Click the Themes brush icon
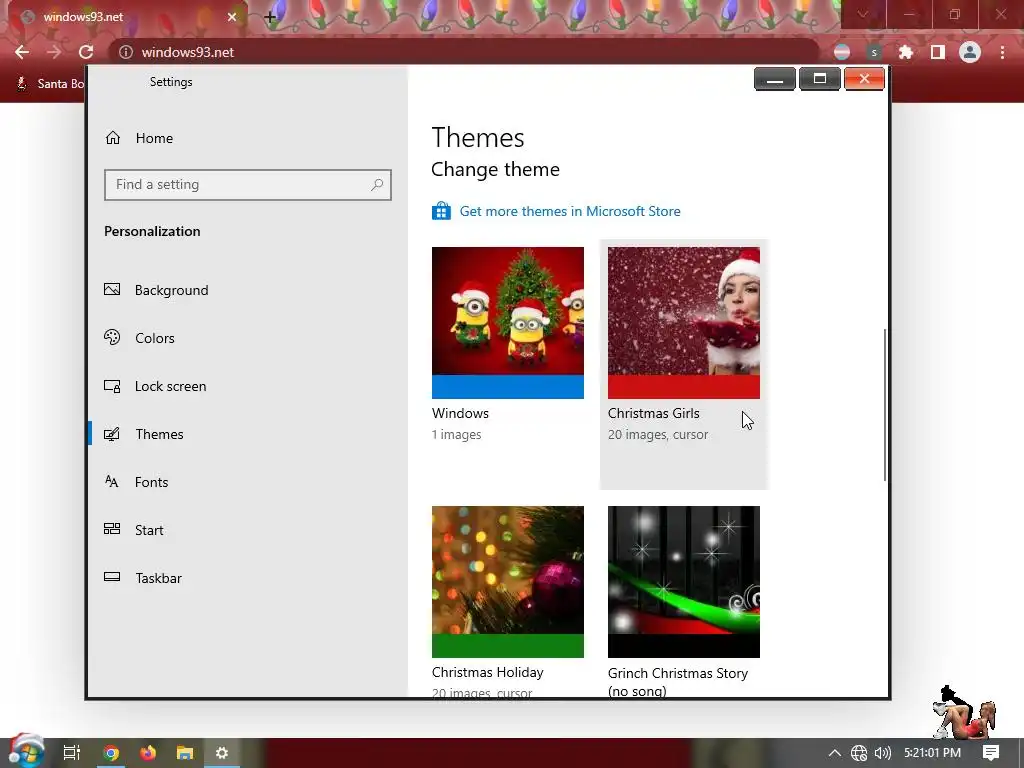The height and width of the screenshot is (768, 1024). pos(112,434)
